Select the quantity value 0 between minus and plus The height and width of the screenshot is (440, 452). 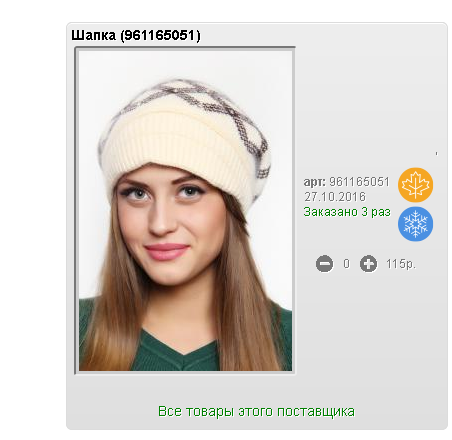click(347, 264)
